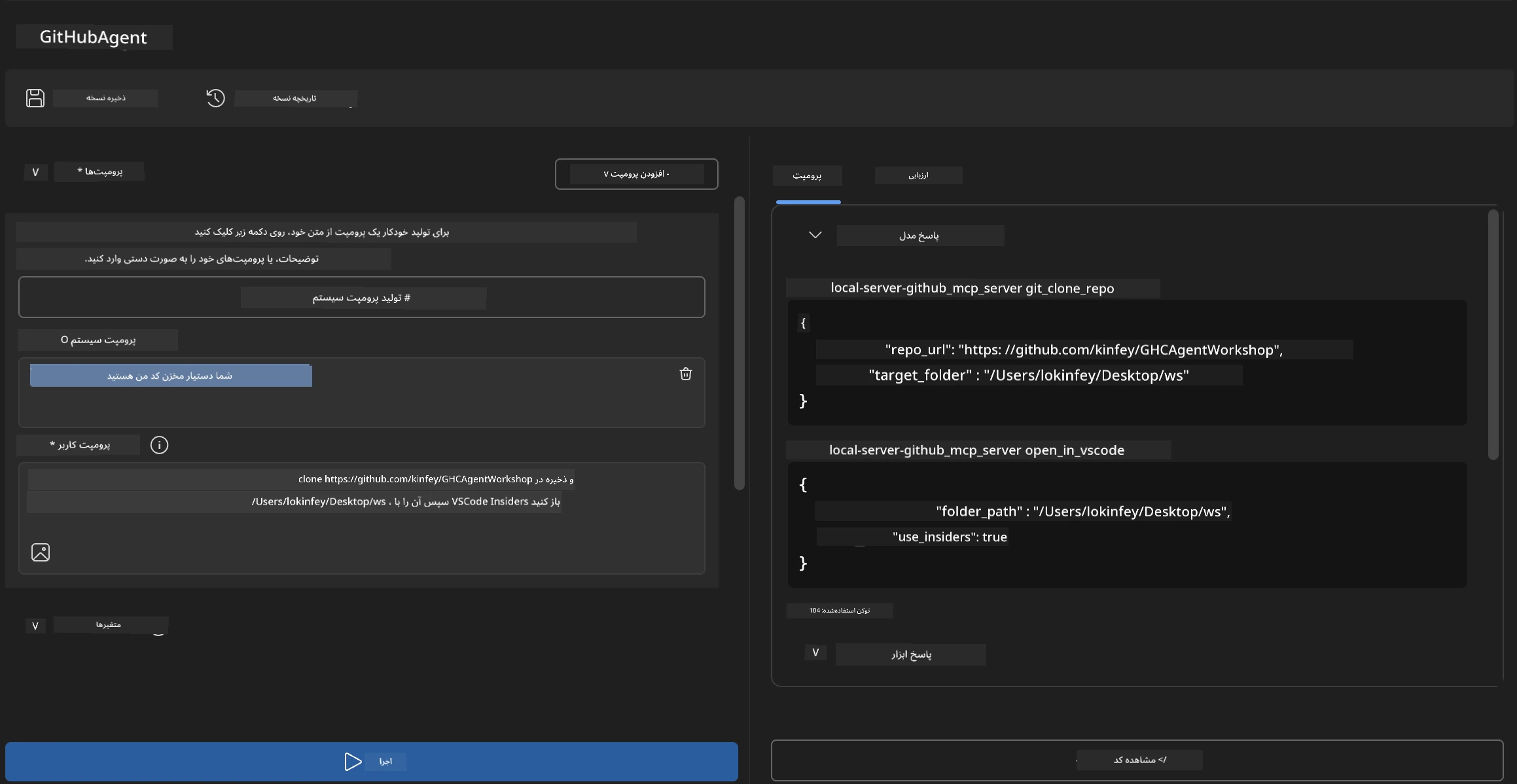Click the GitHubAgent title
The width and height of the screenshot is (1517, 784).
coord(94,37)
